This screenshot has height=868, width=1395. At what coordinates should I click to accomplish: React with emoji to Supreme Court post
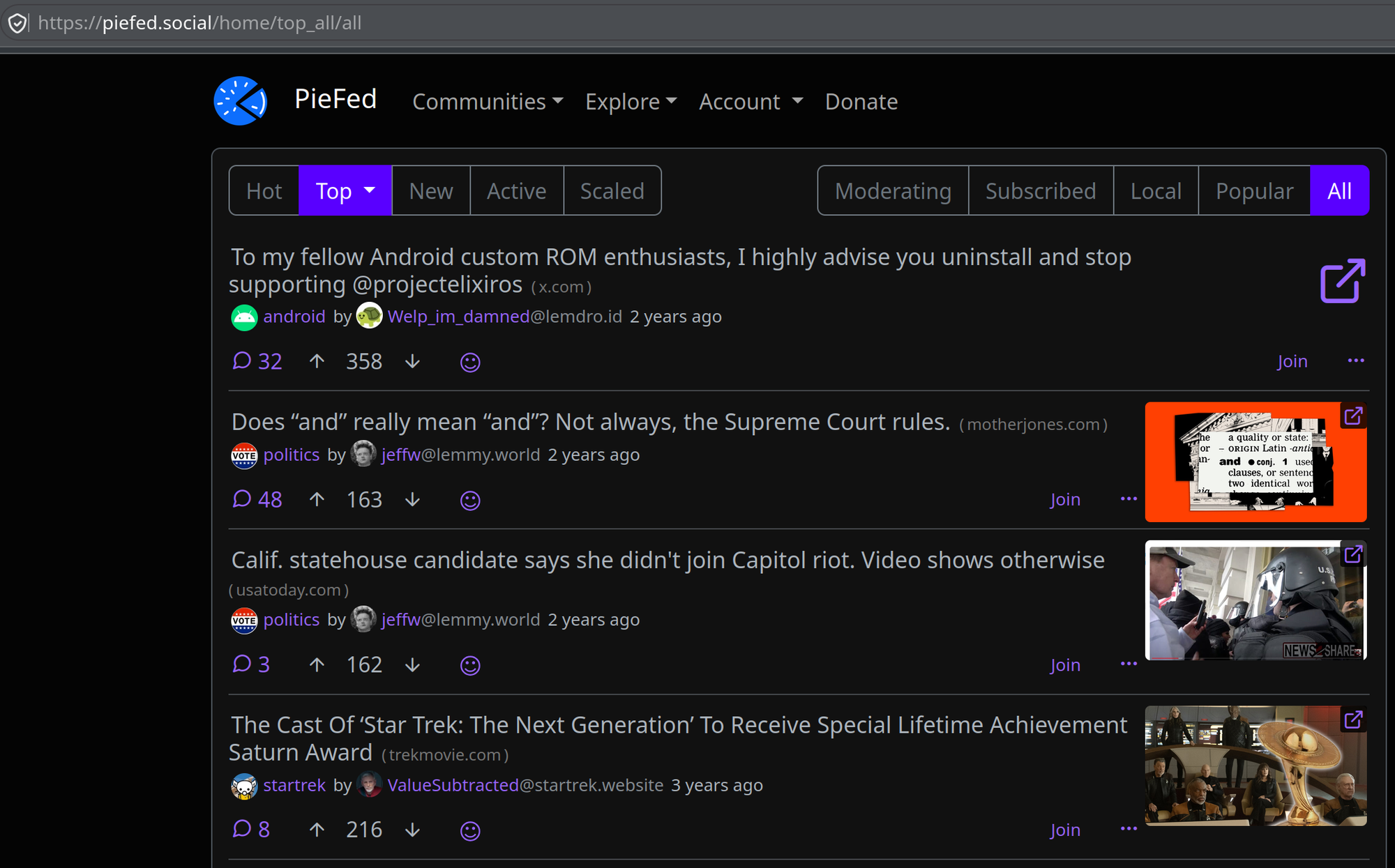tap(470, 500)
